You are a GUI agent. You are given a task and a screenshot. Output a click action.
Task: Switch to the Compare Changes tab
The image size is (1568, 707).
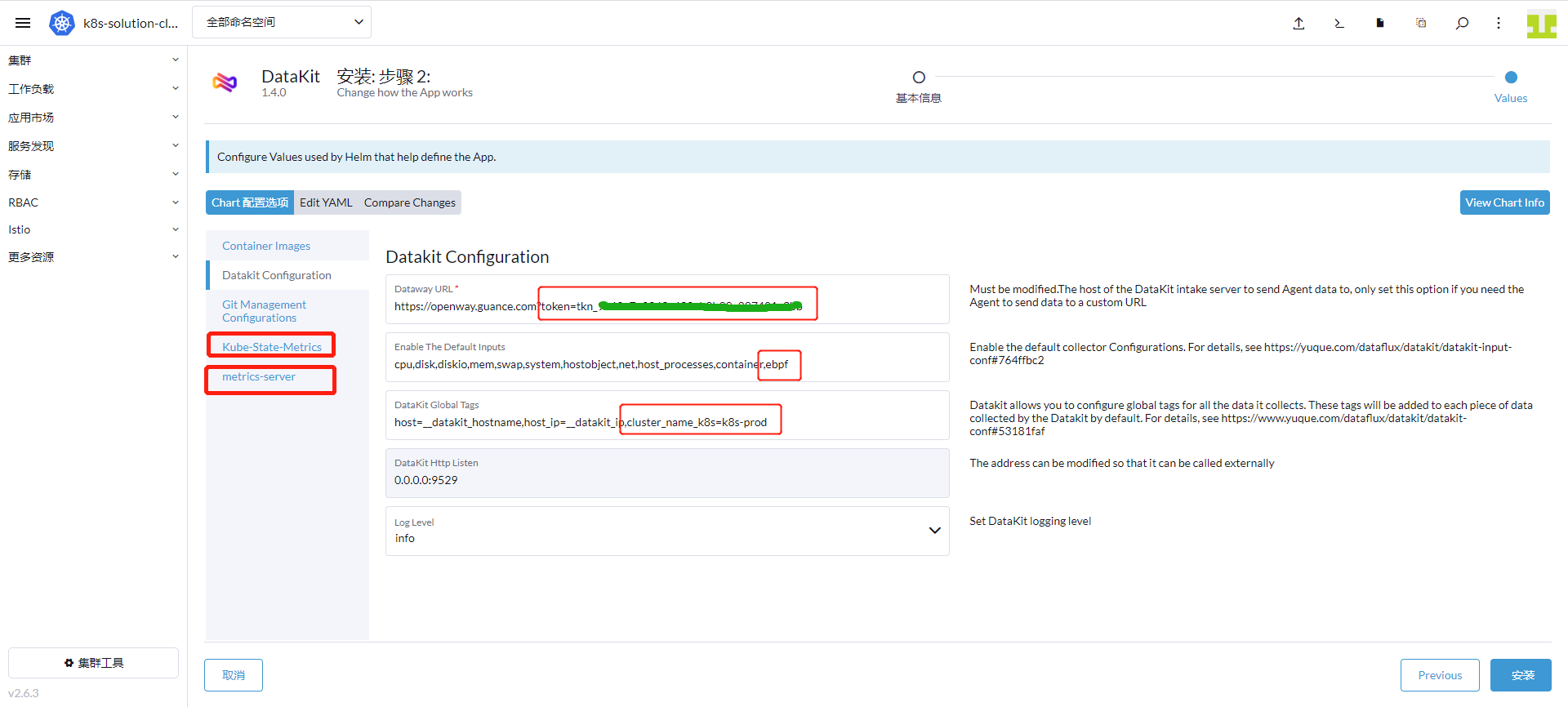(410, 202)
